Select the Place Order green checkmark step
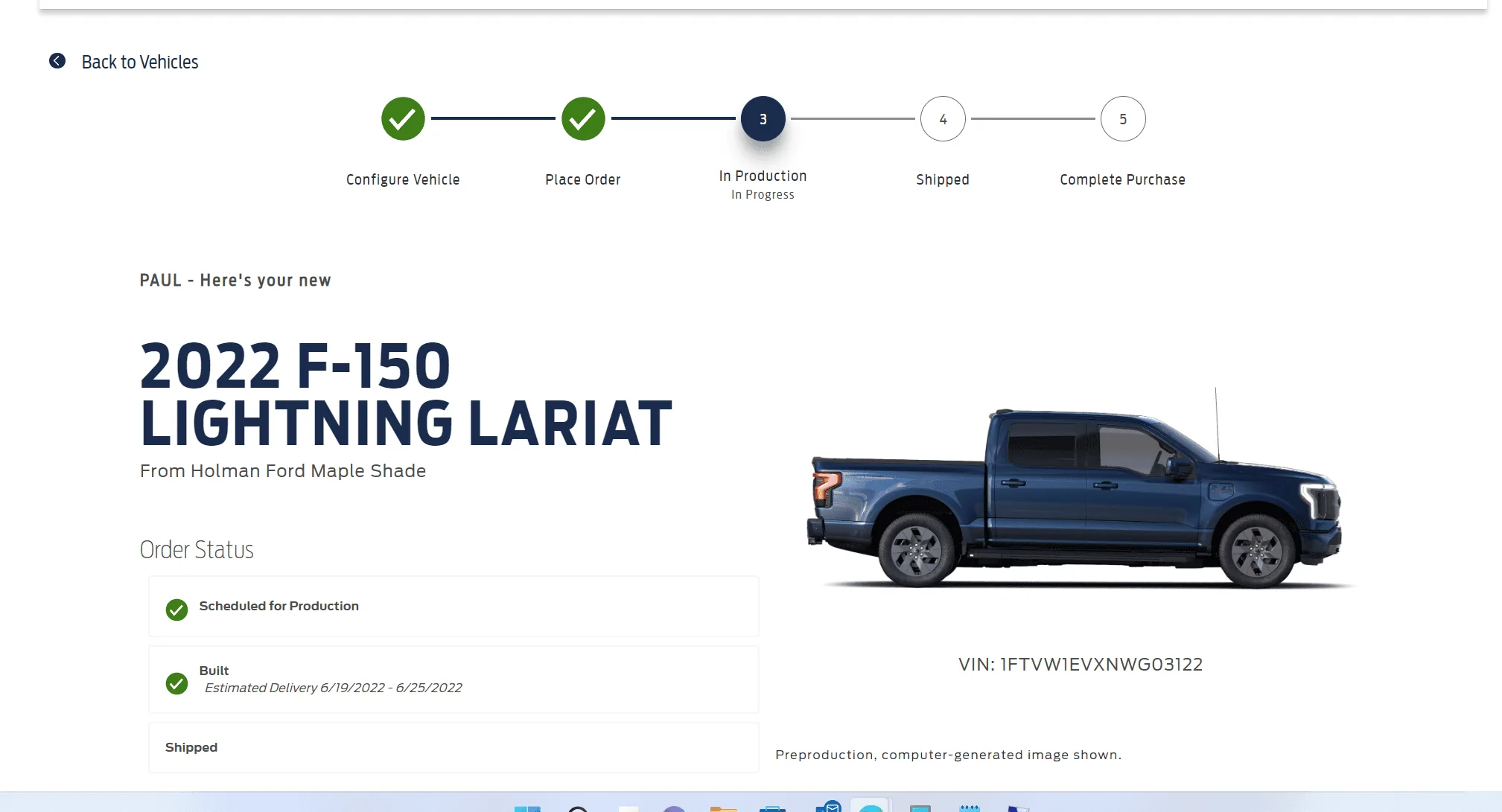This screenshot has width=1502, height=812. tap(583, 119)
